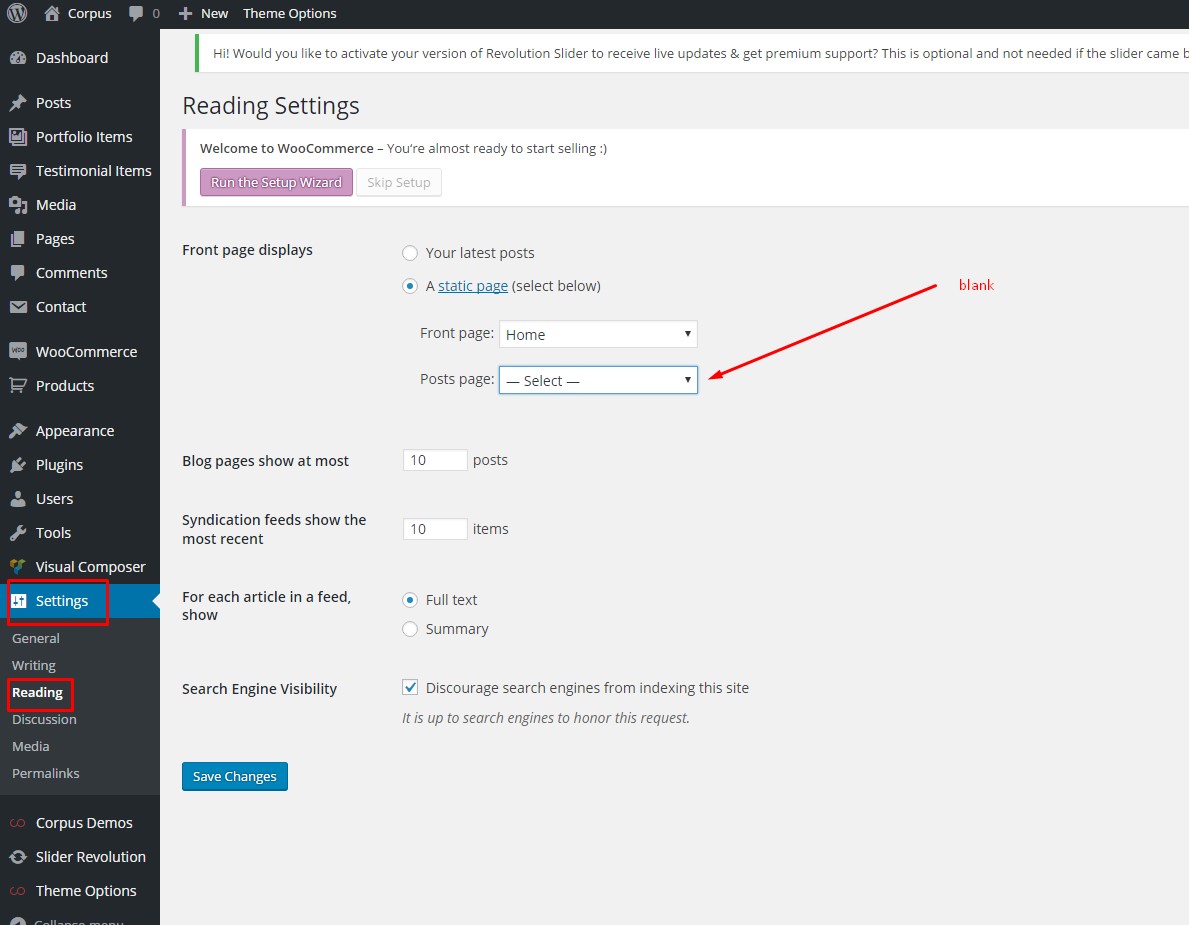
Task: Click the Settings sliders icon
Action: click(x=18, y=600)
